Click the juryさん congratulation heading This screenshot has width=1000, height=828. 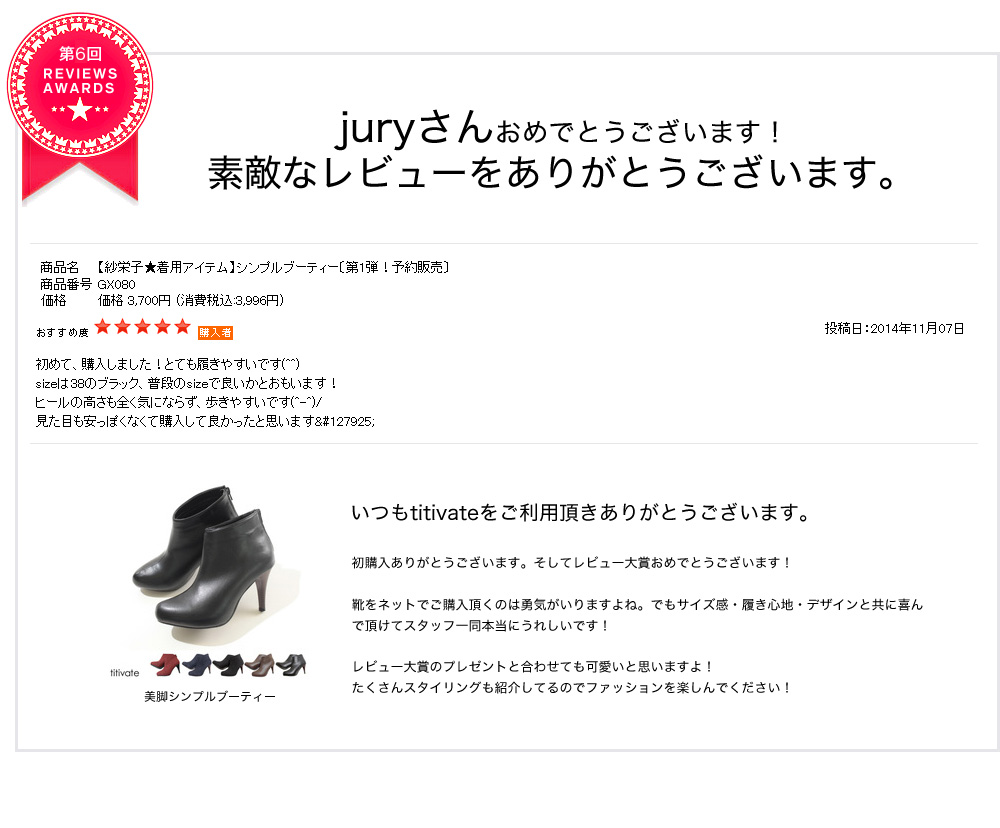tap(558, 129)
